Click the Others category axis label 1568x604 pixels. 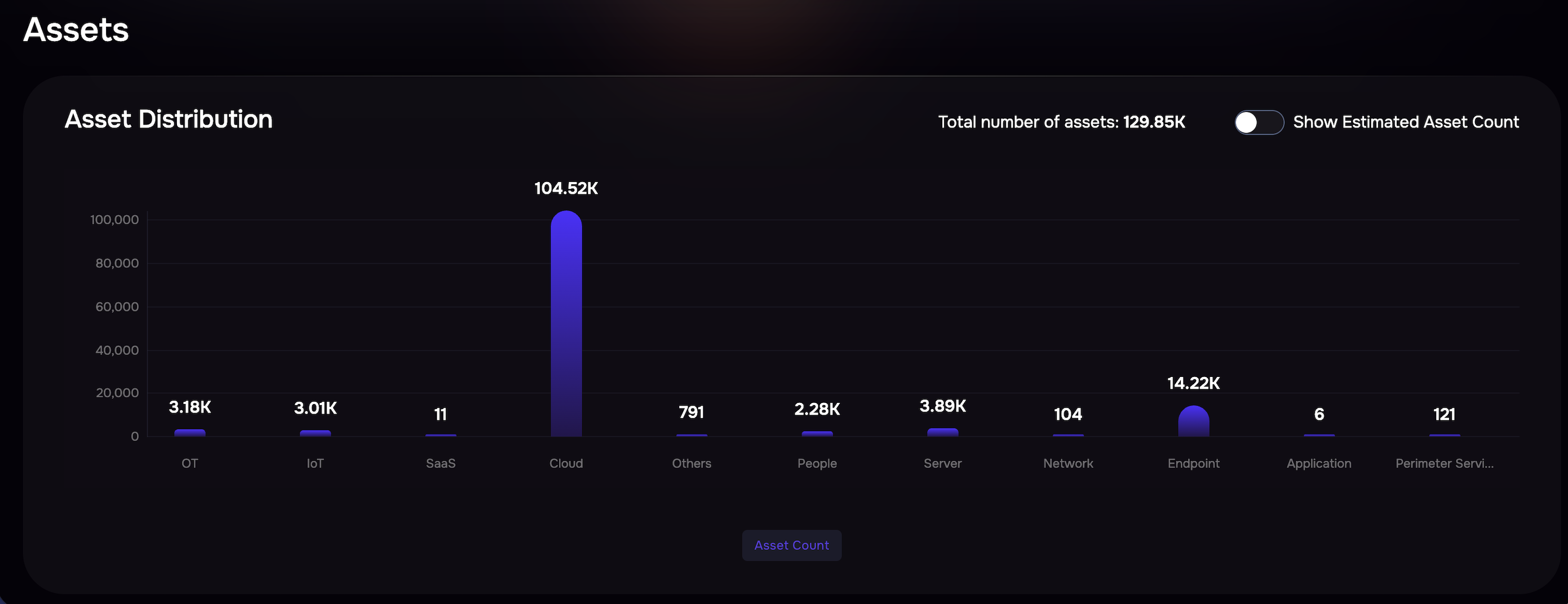click(691, 464)
